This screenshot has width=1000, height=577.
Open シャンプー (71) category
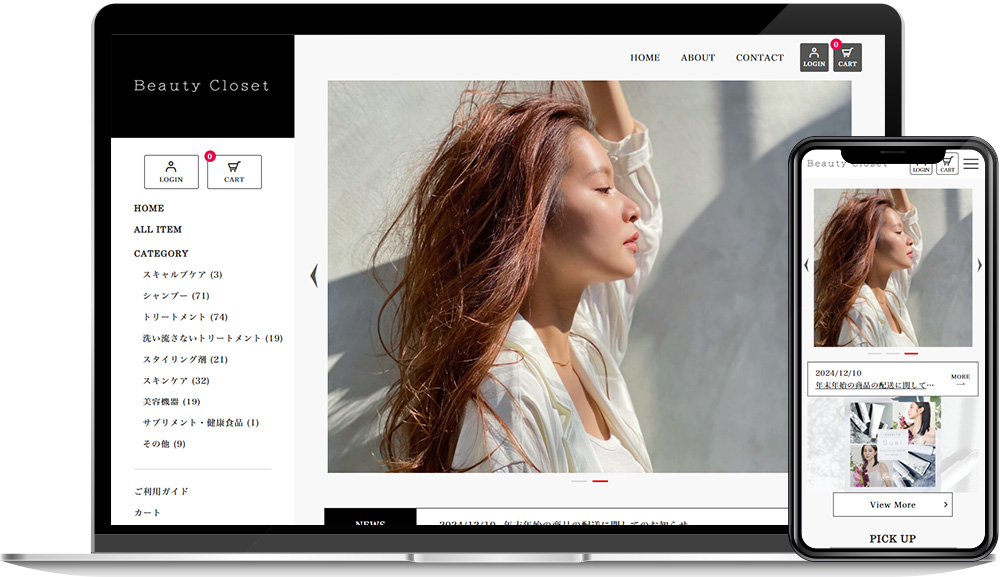coord(176,296)
